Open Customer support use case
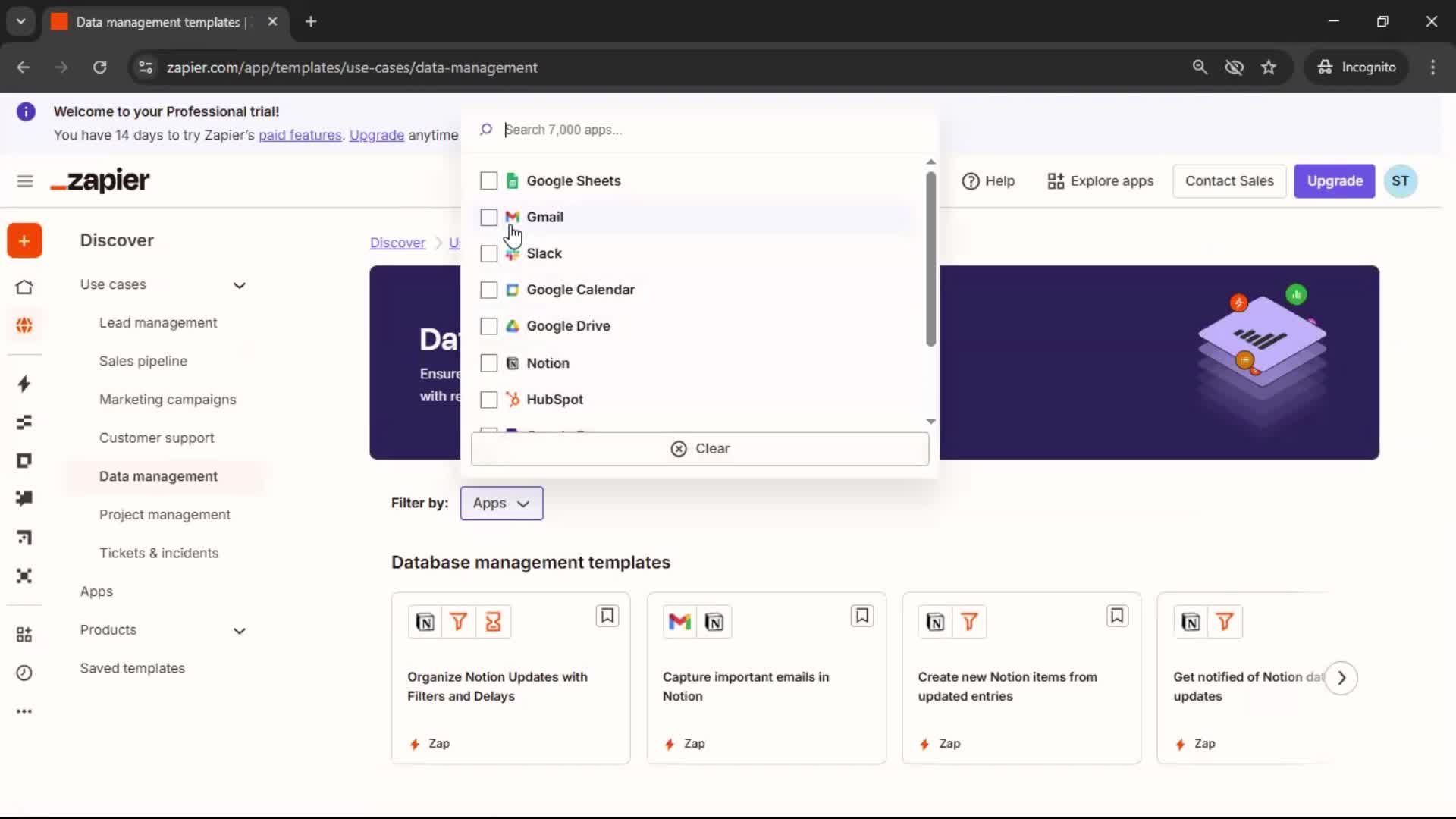 [x=157, y=438]
